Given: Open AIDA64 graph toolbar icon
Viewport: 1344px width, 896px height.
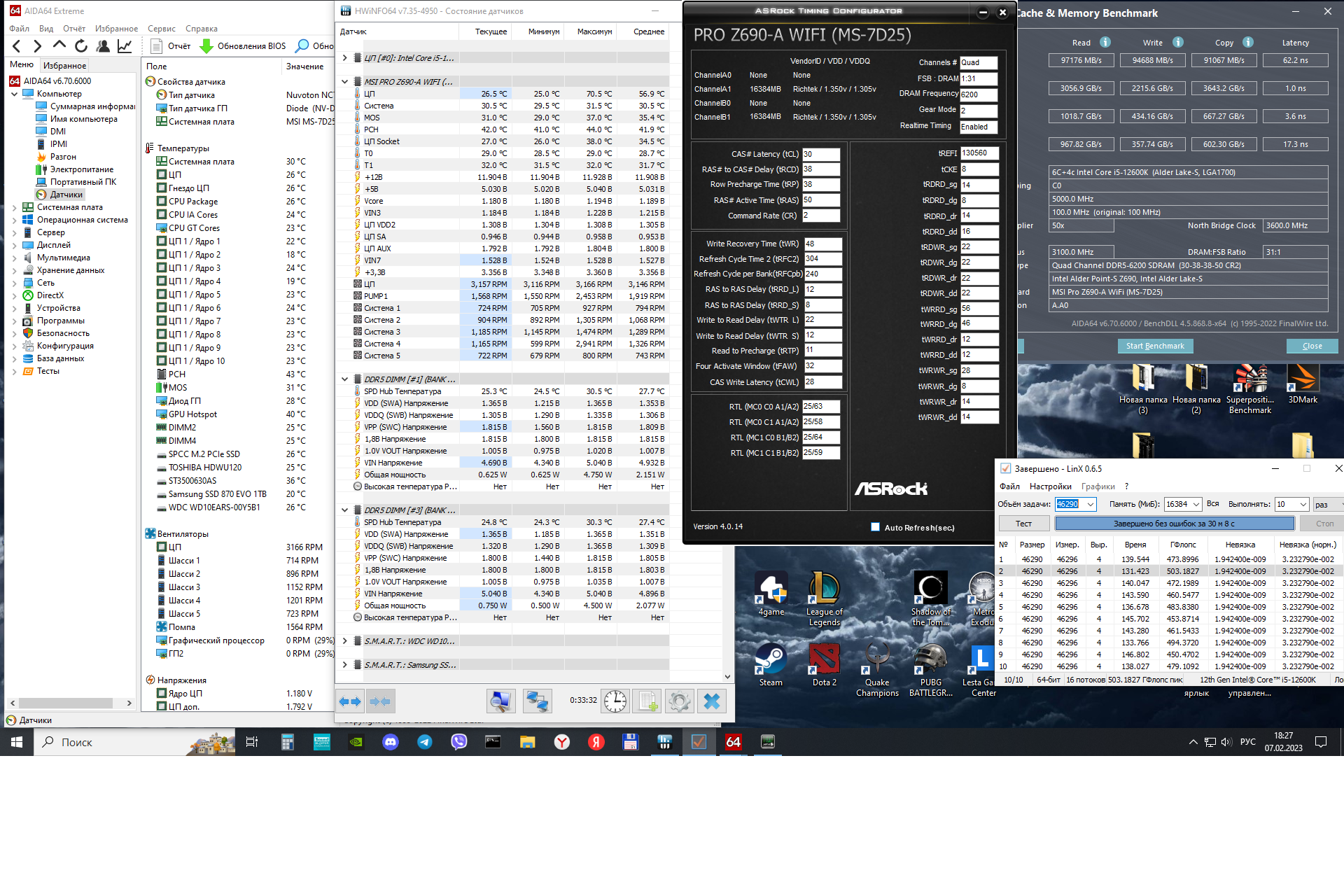Looking at the screenshot, I should point(125,46).
